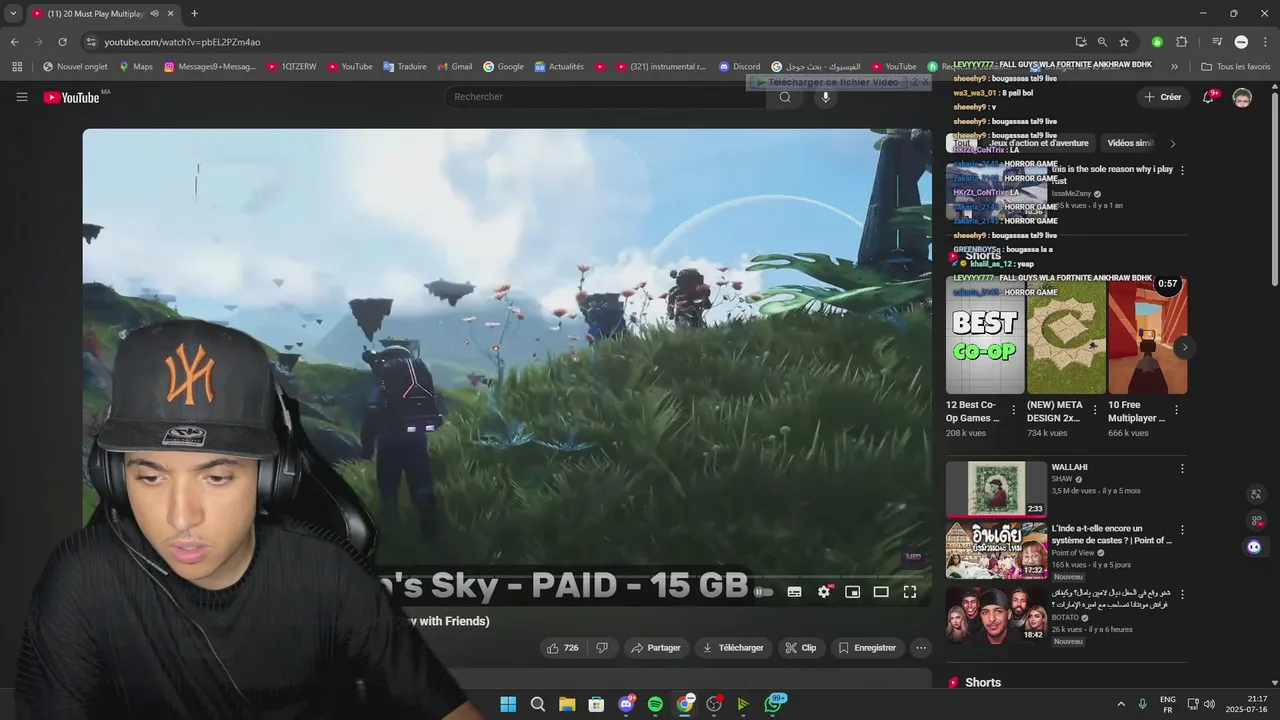
Task: Toggle the autoplay switch in the player
Action: coord(764,592)
